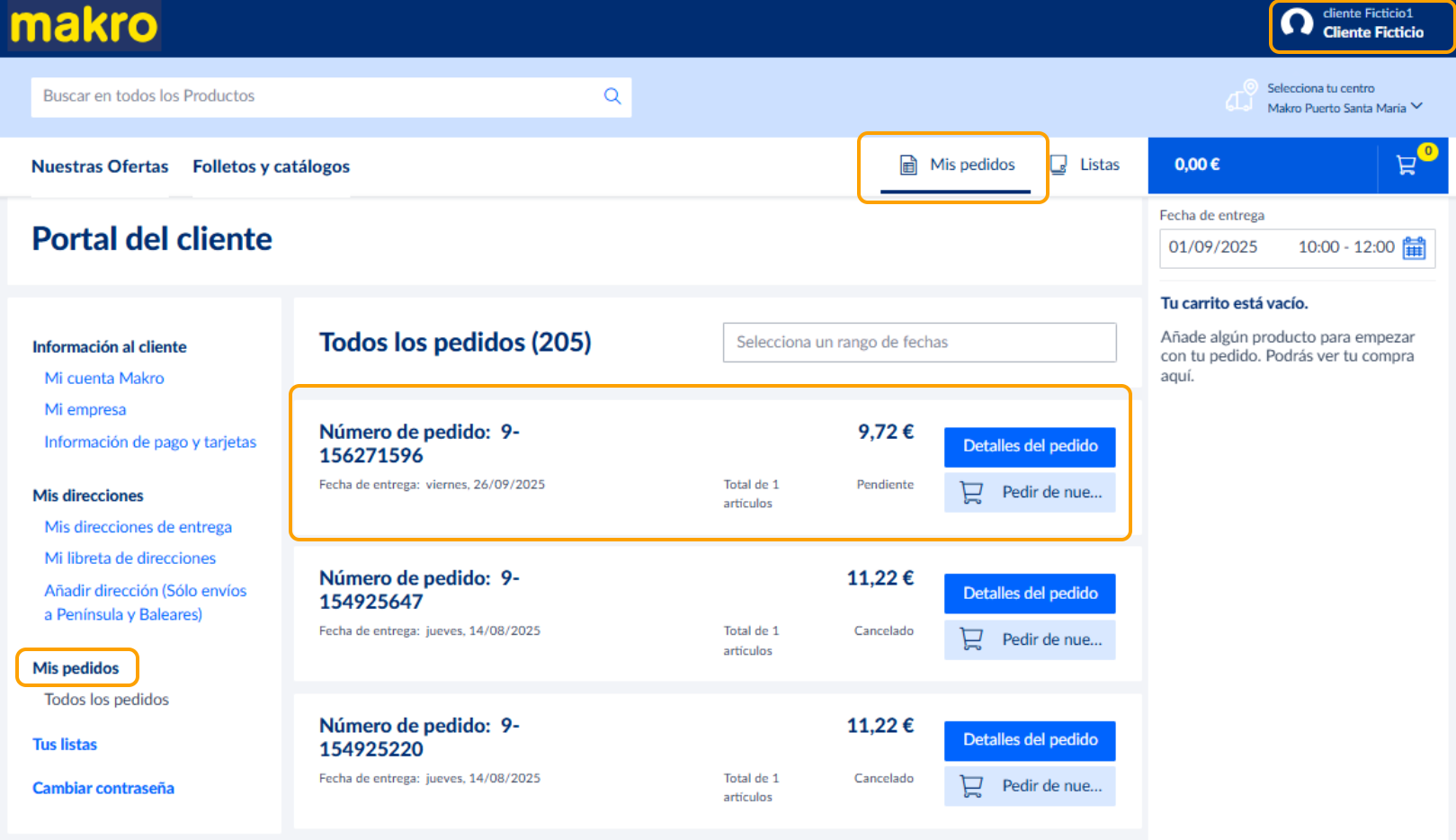Image resolution: width=1456 pixels, height=840 pixels.
Task: Click cart icon for order 9-156271596 reorder
Action: [971, 493]
